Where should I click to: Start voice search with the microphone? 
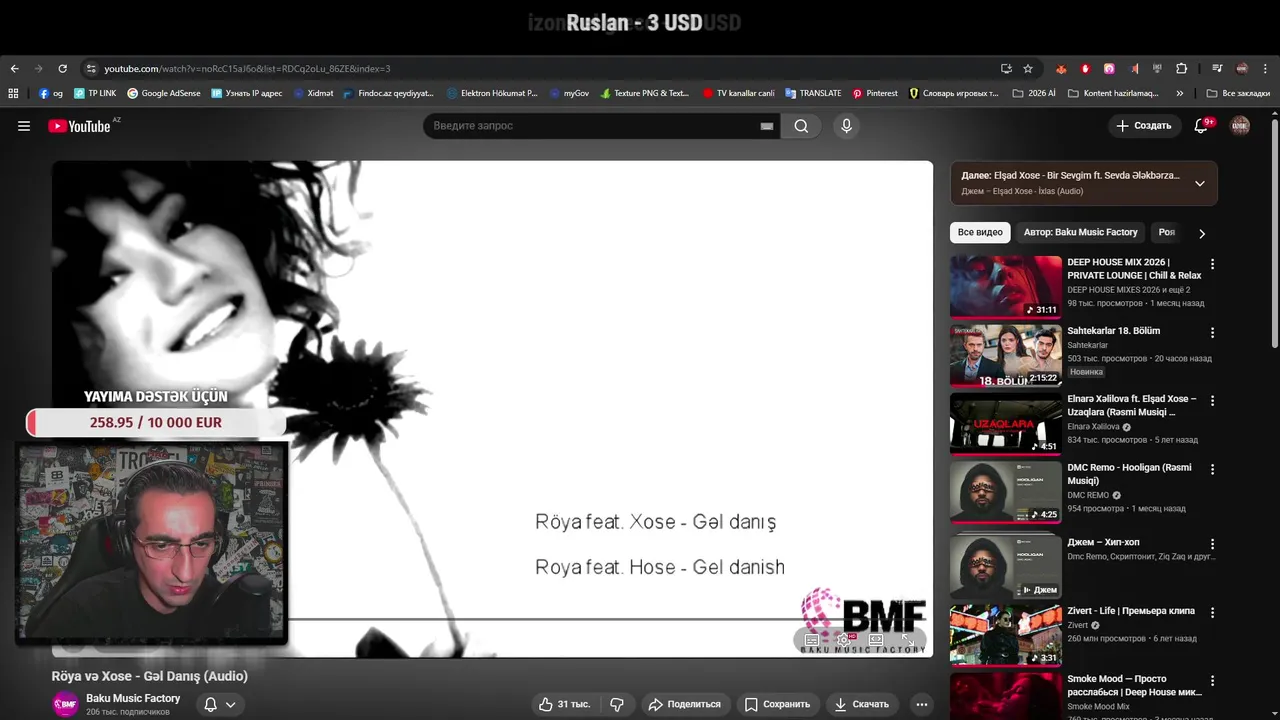[x=846, y=126]
